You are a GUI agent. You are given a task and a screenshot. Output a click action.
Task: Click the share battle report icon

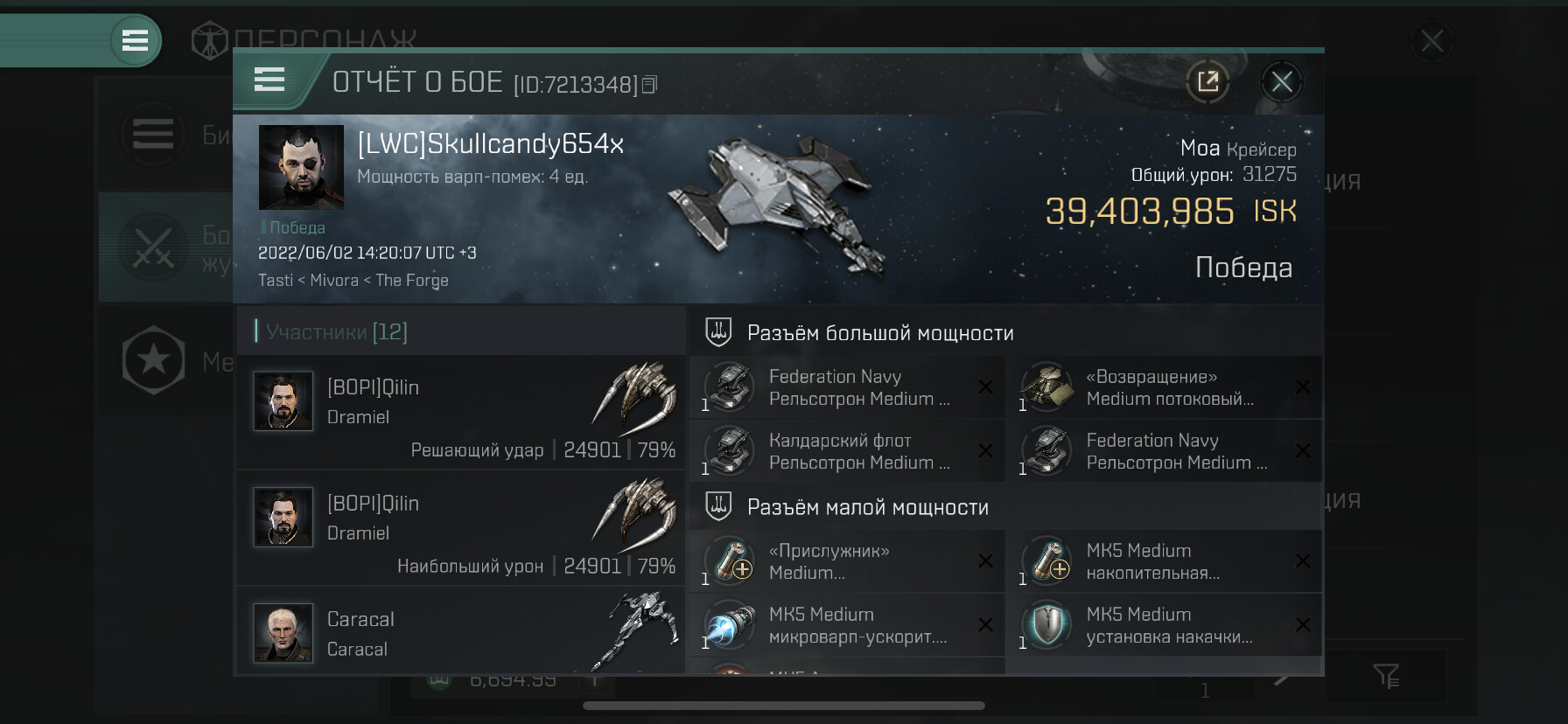click(1207, 82)
